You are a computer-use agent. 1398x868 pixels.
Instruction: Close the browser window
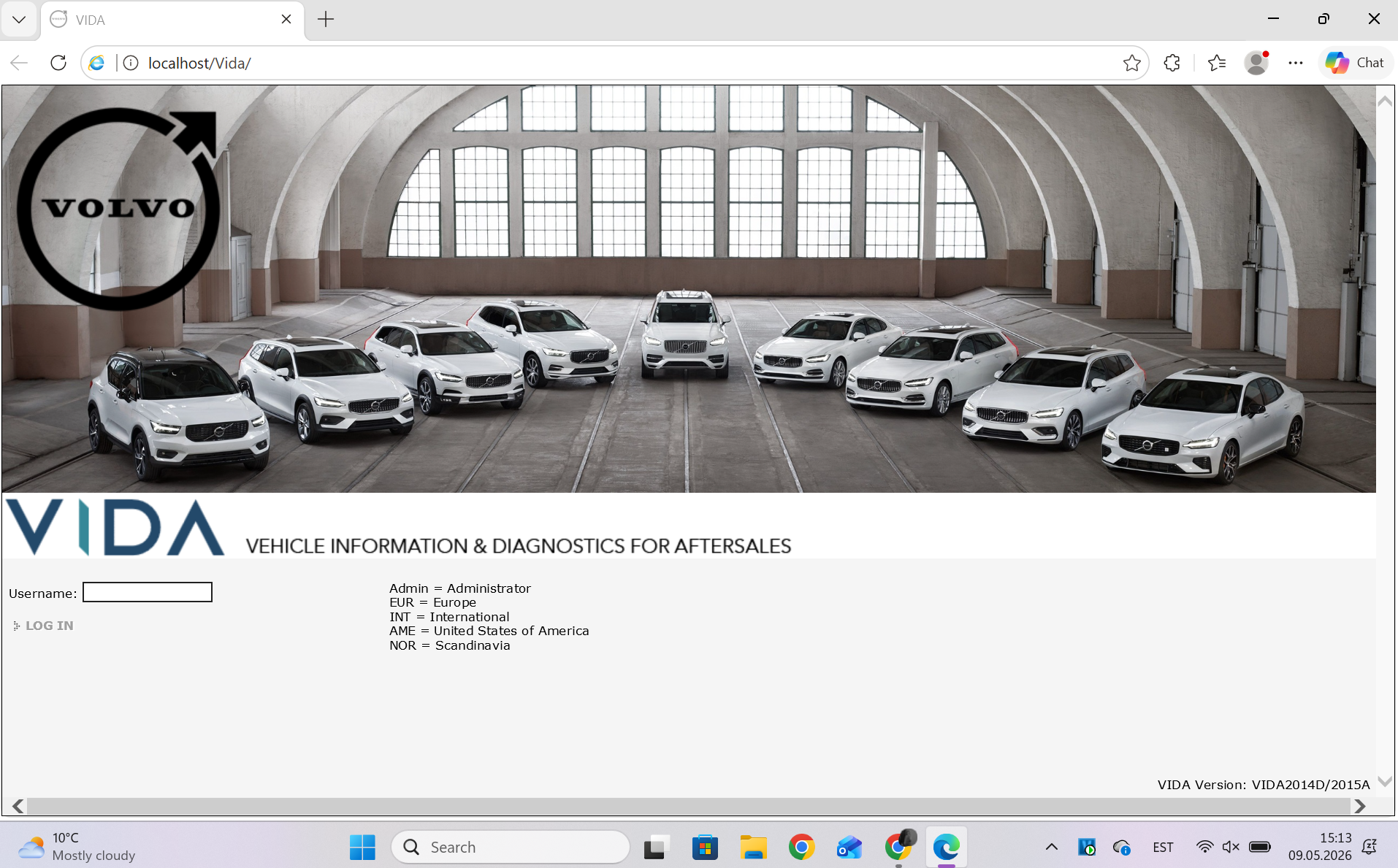(x=1374, y=19)
